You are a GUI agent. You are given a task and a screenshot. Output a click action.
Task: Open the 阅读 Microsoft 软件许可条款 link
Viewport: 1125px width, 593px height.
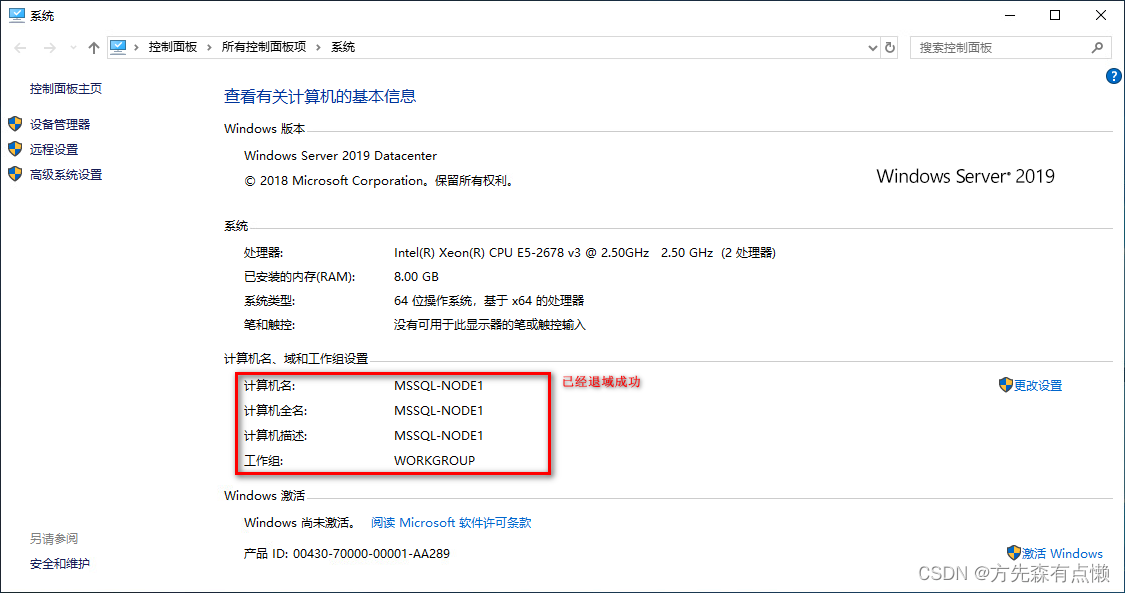pyautogui.click(x=451, y=523)
